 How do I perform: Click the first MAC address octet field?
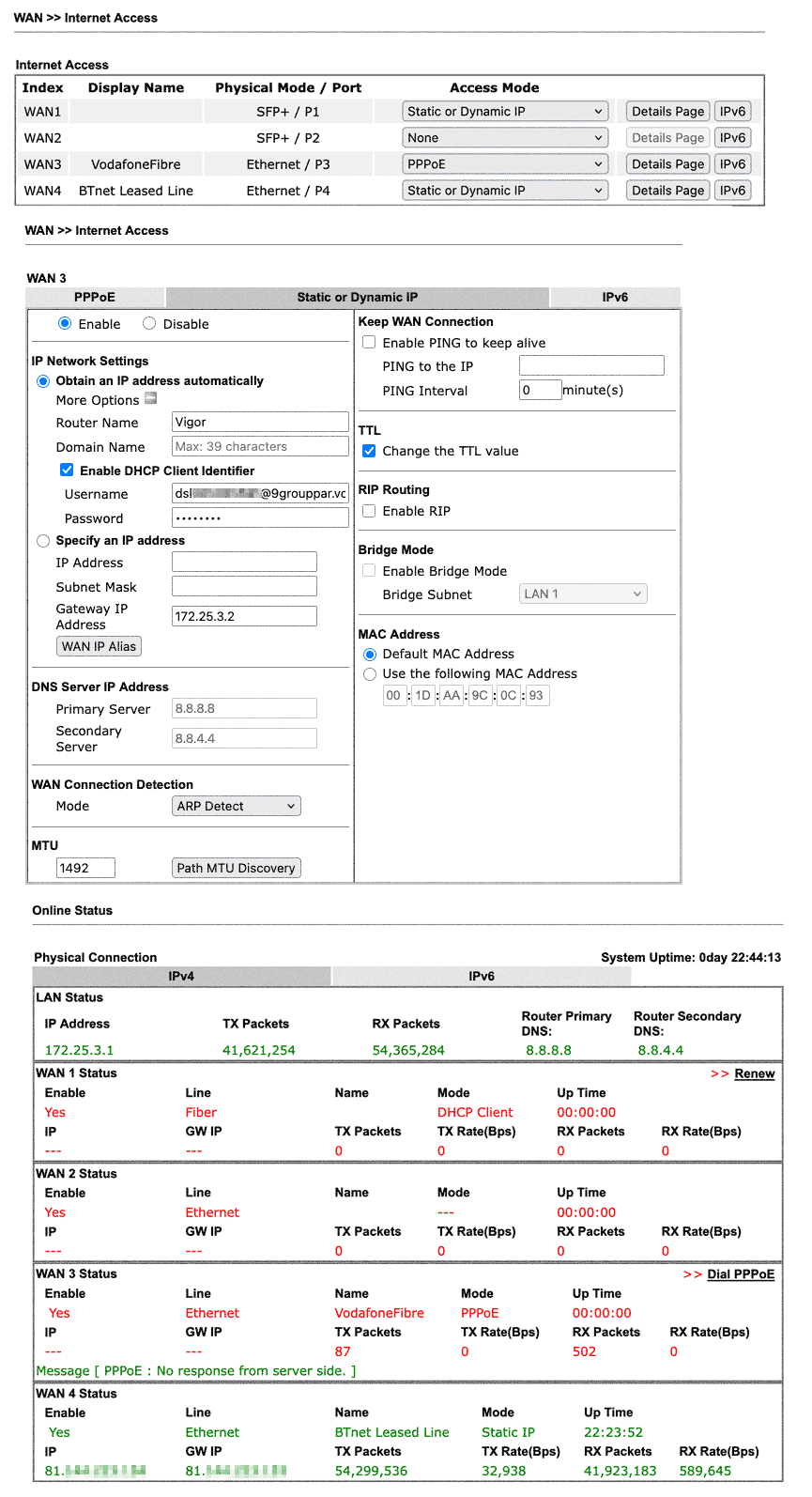click(393, 695)
